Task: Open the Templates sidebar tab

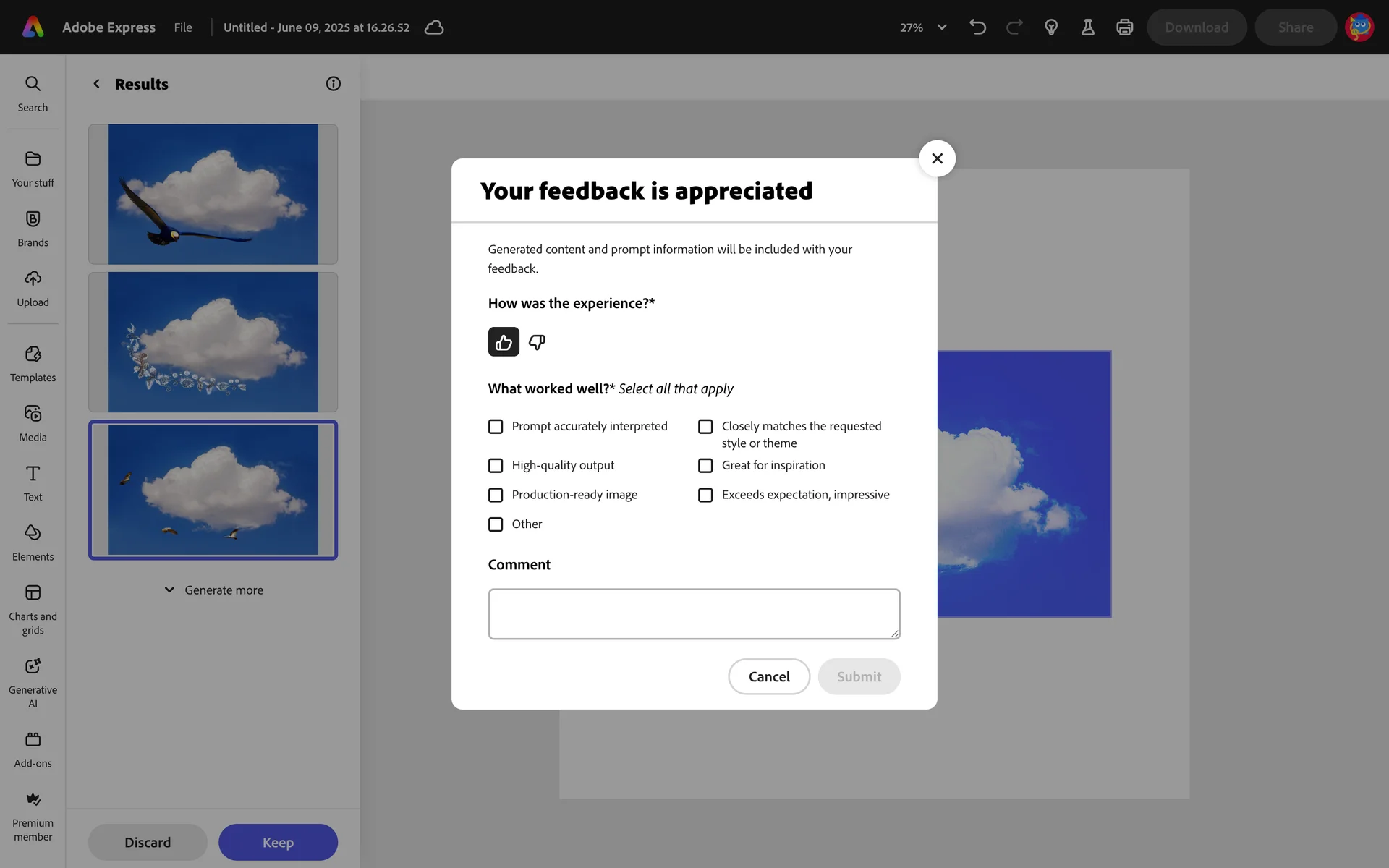Action: tap(33, 364)
